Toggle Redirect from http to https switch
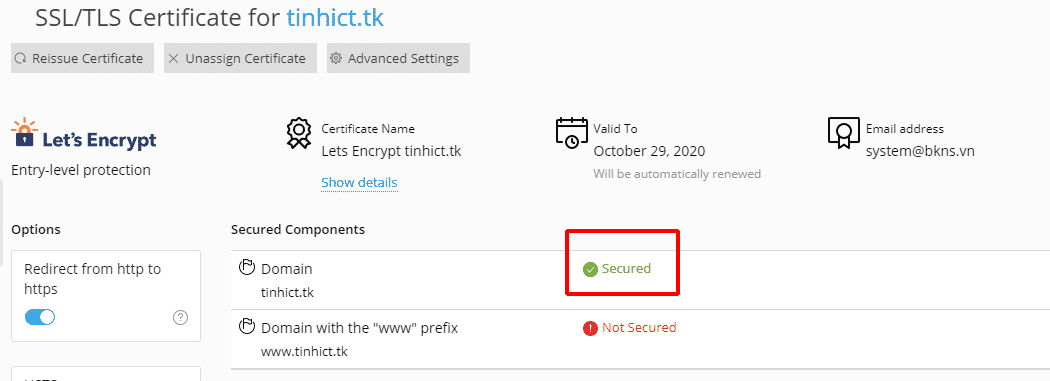The height and width of the screenshot is (381, 1050). point(40,317)
